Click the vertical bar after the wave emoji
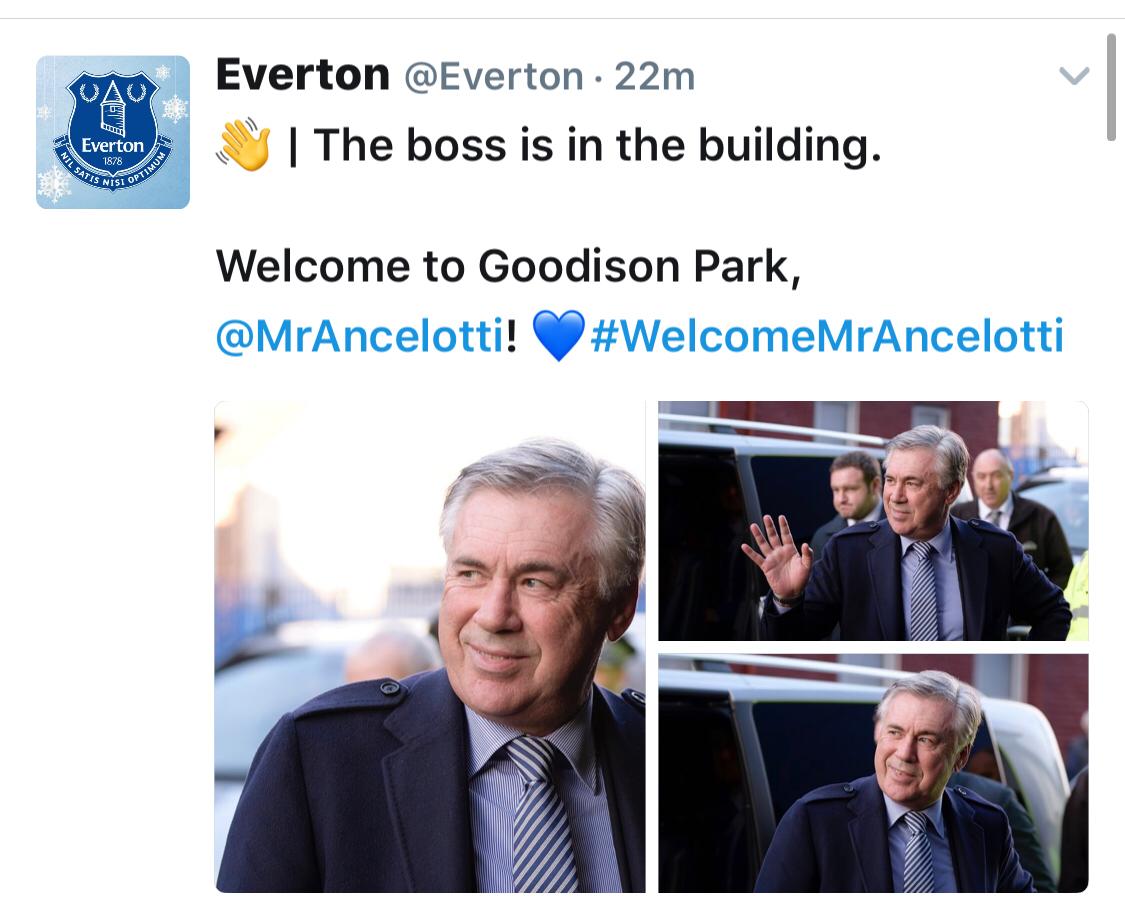This screenshot has height=901, width=1125. pyautogui.click(x=293, y=146)
